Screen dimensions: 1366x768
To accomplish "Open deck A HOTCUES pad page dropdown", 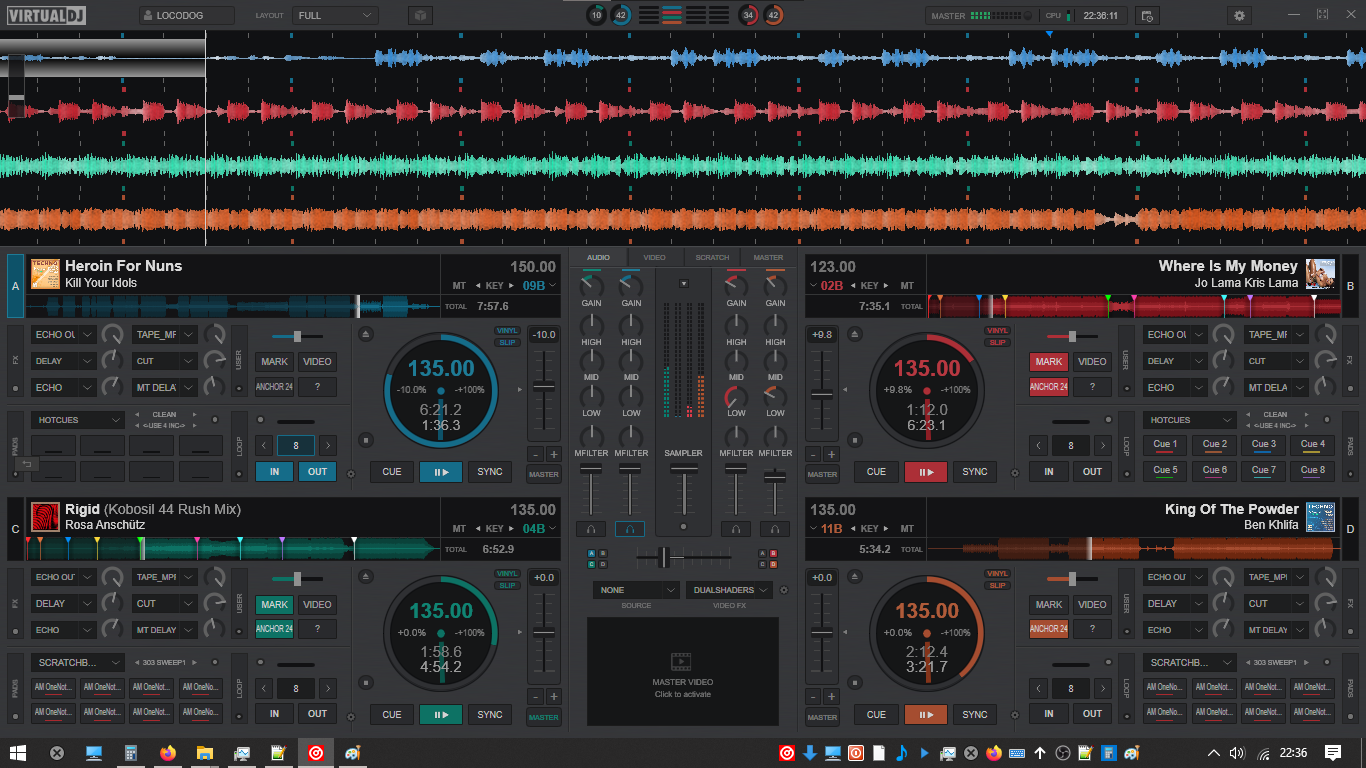I will click(x=77, y=420).
